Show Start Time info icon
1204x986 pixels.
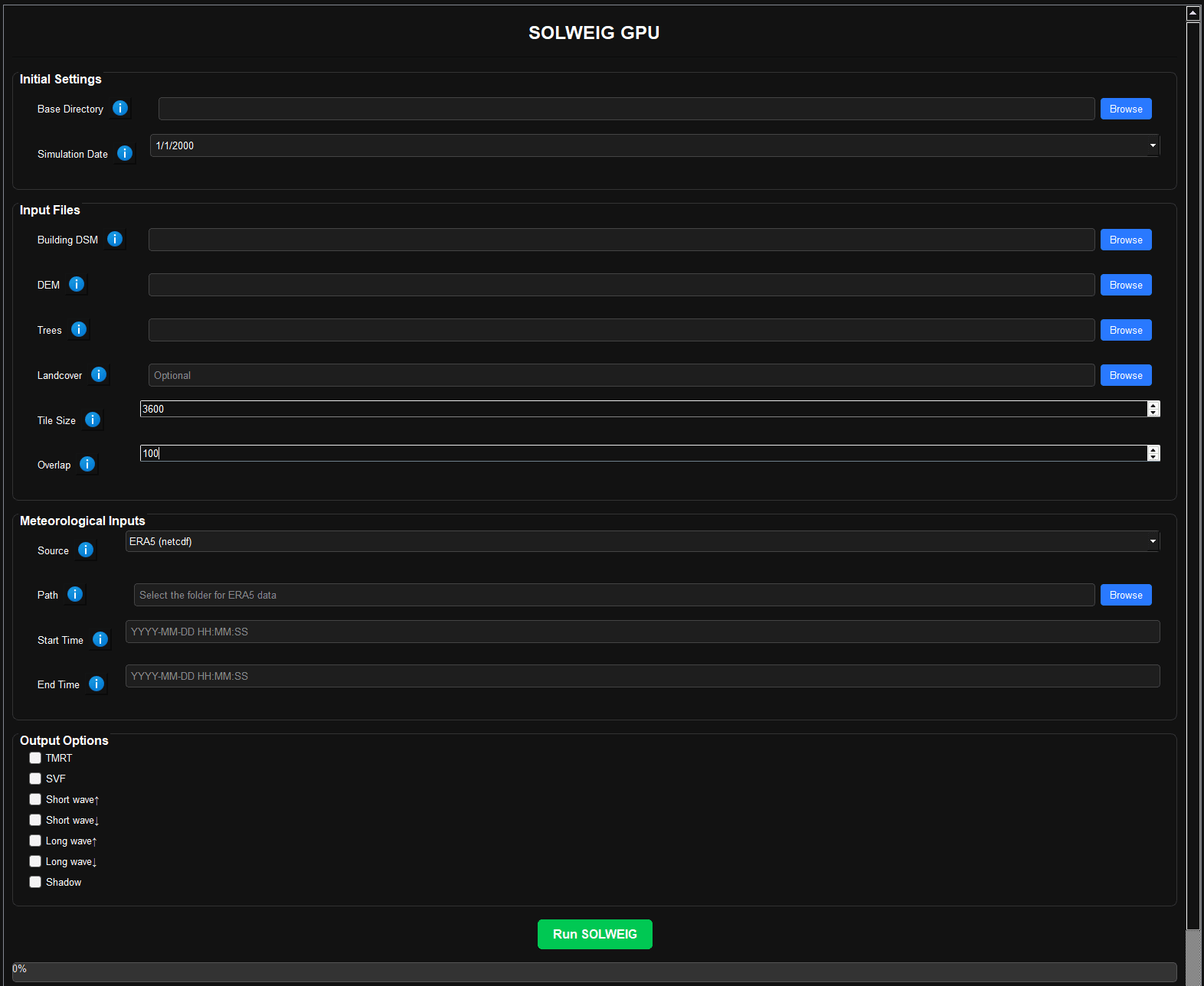[100, 639]
